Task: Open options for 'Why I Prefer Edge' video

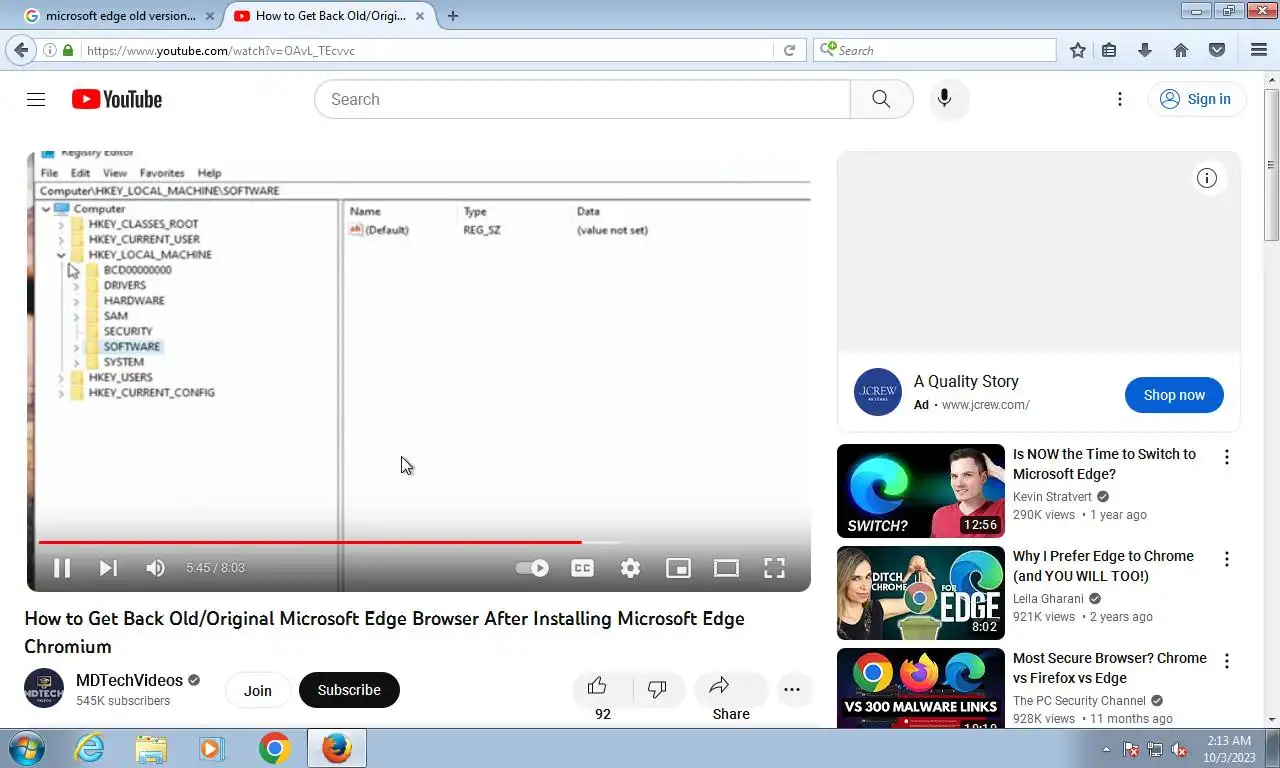Action: click(x=1226, y=559)
